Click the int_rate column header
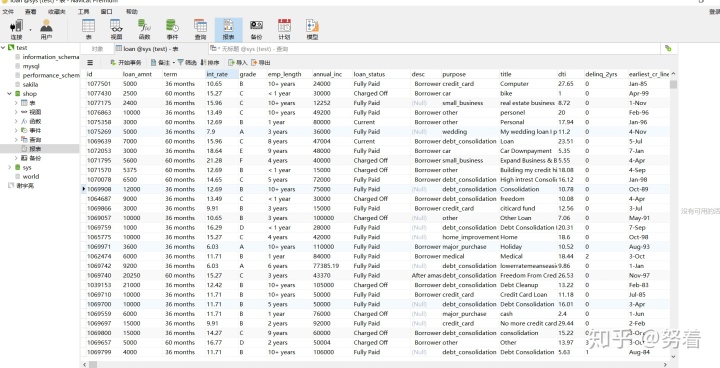Viewport: 720px width, 368px height. pos(222,74)
